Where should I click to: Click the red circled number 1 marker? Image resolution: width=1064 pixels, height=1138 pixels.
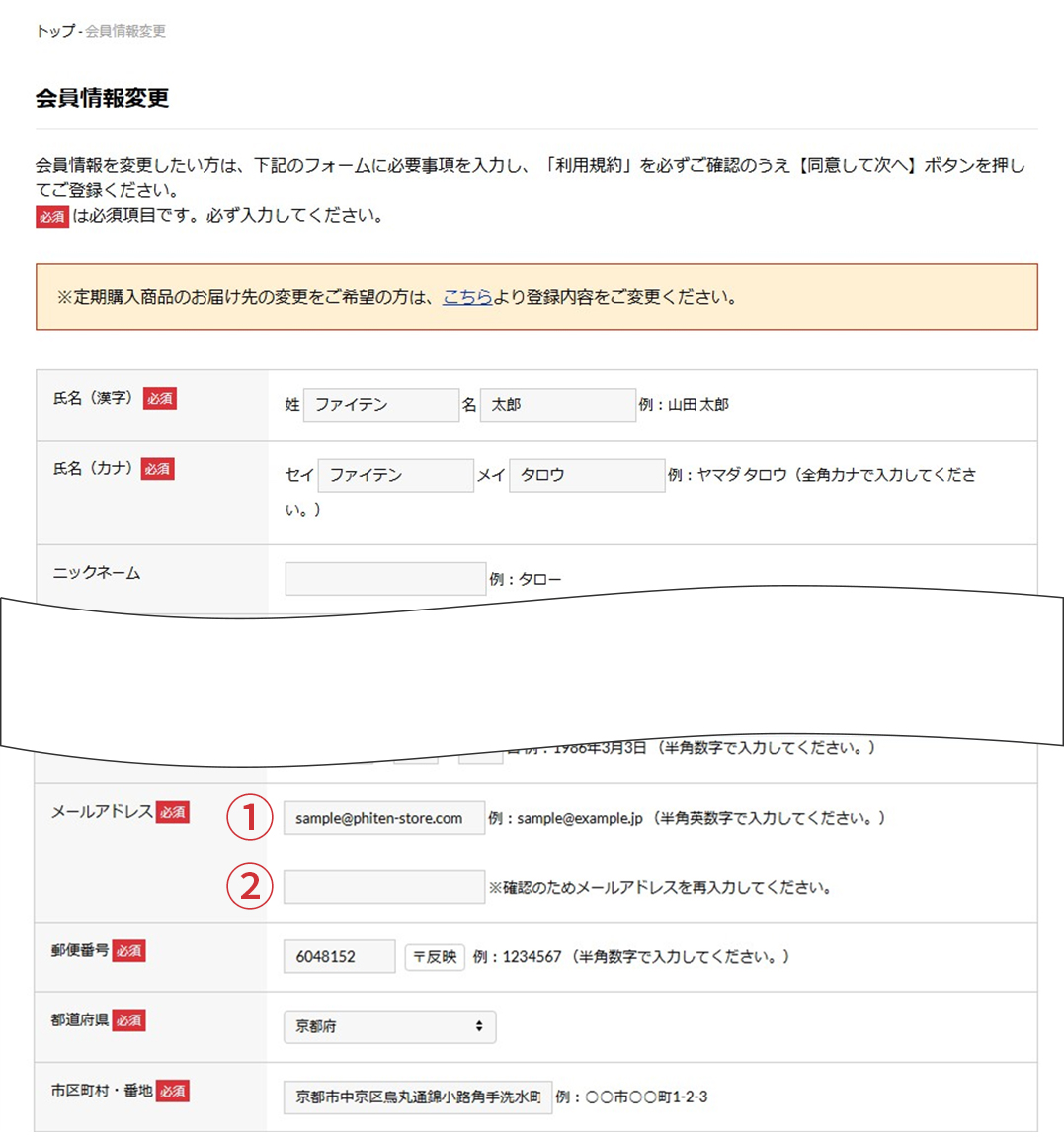250,818
